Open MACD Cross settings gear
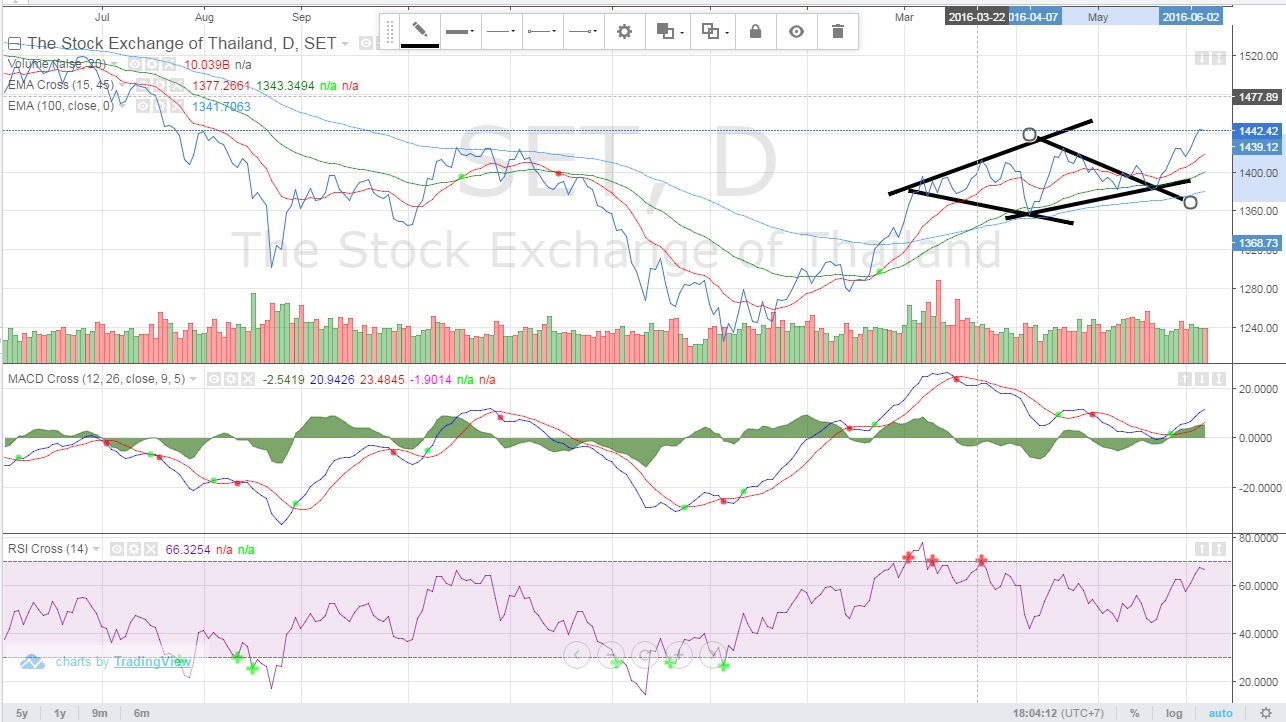The image size is (1286, 722). tap(231, 379)
